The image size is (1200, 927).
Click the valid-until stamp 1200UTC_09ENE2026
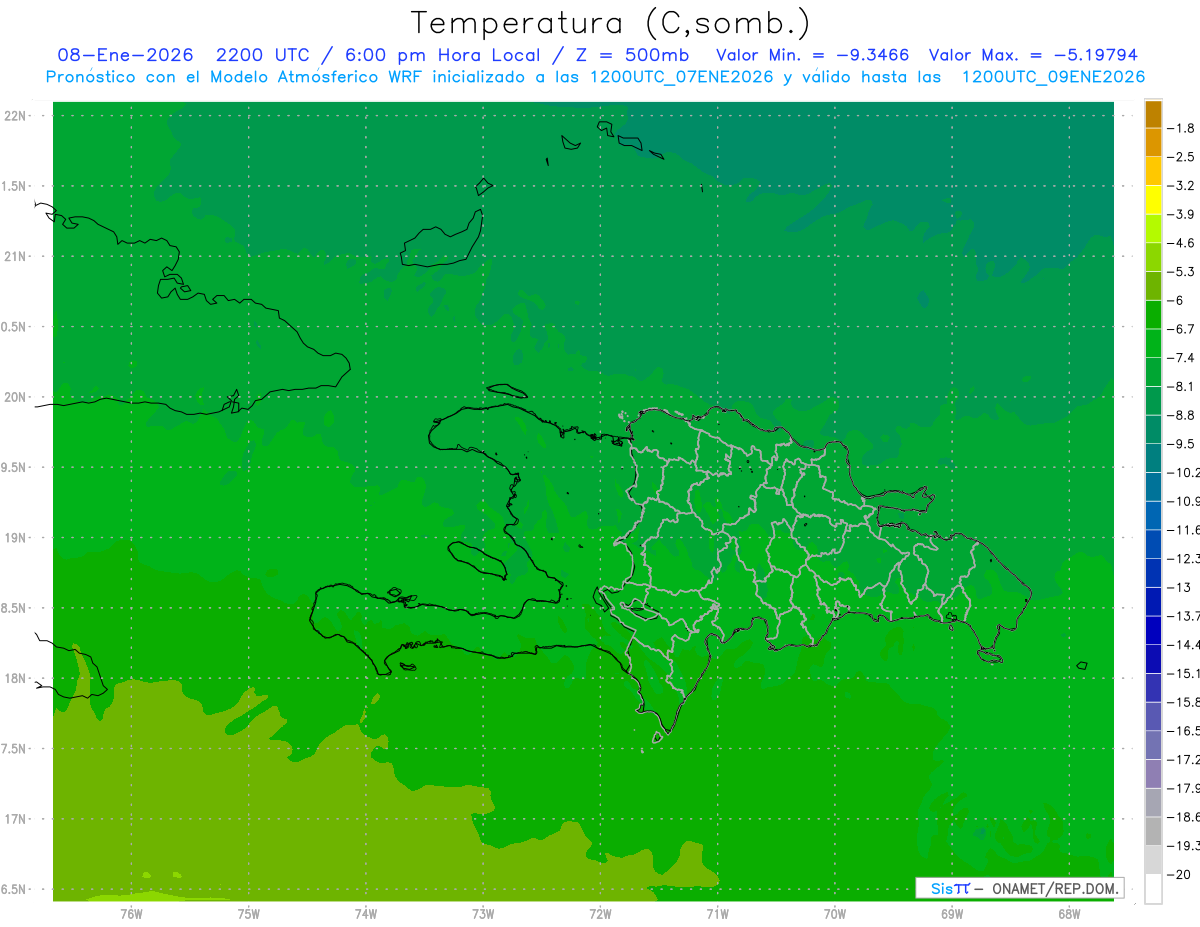click(1053, 77)
